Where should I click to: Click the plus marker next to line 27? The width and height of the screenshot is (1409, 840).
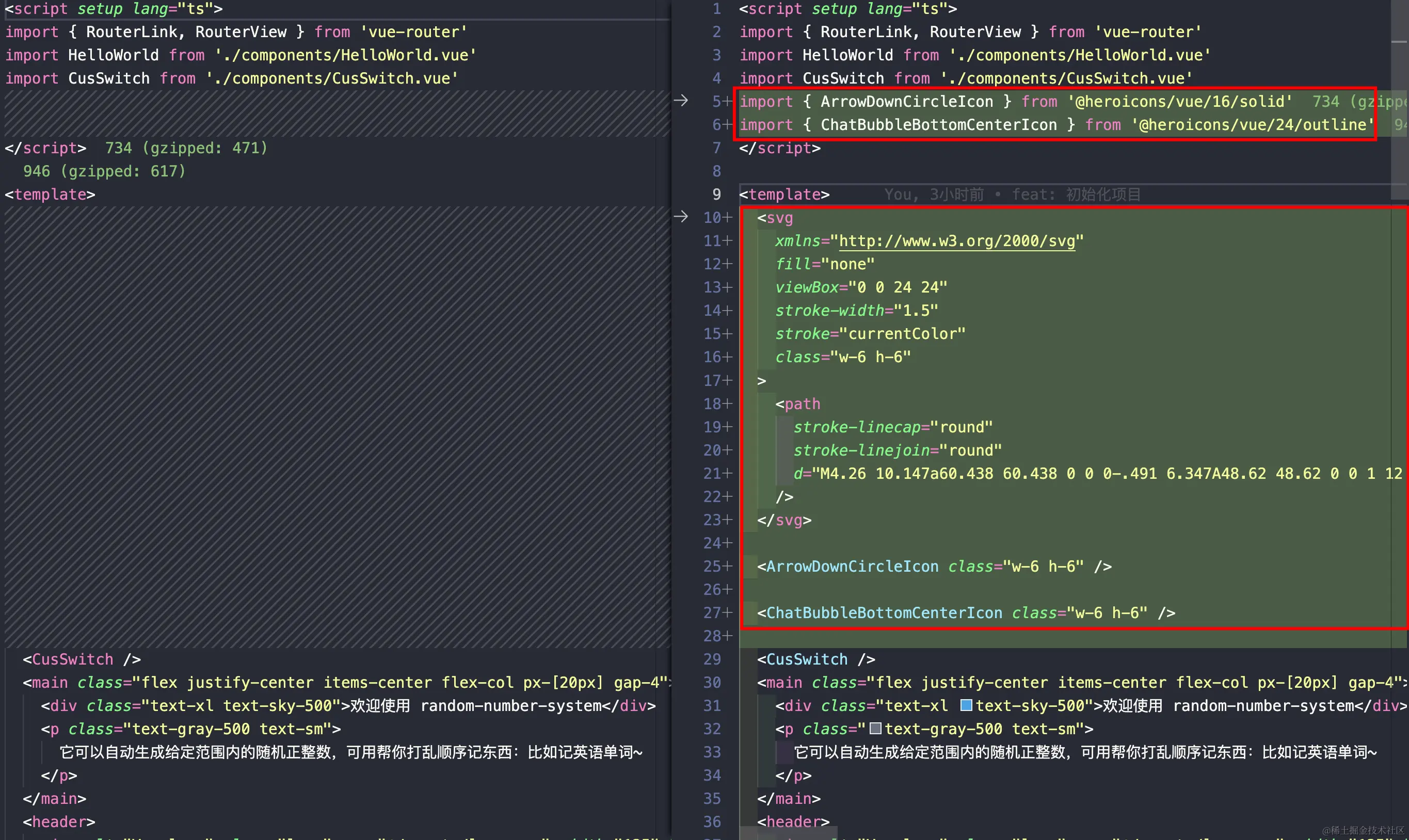(727, 612)
